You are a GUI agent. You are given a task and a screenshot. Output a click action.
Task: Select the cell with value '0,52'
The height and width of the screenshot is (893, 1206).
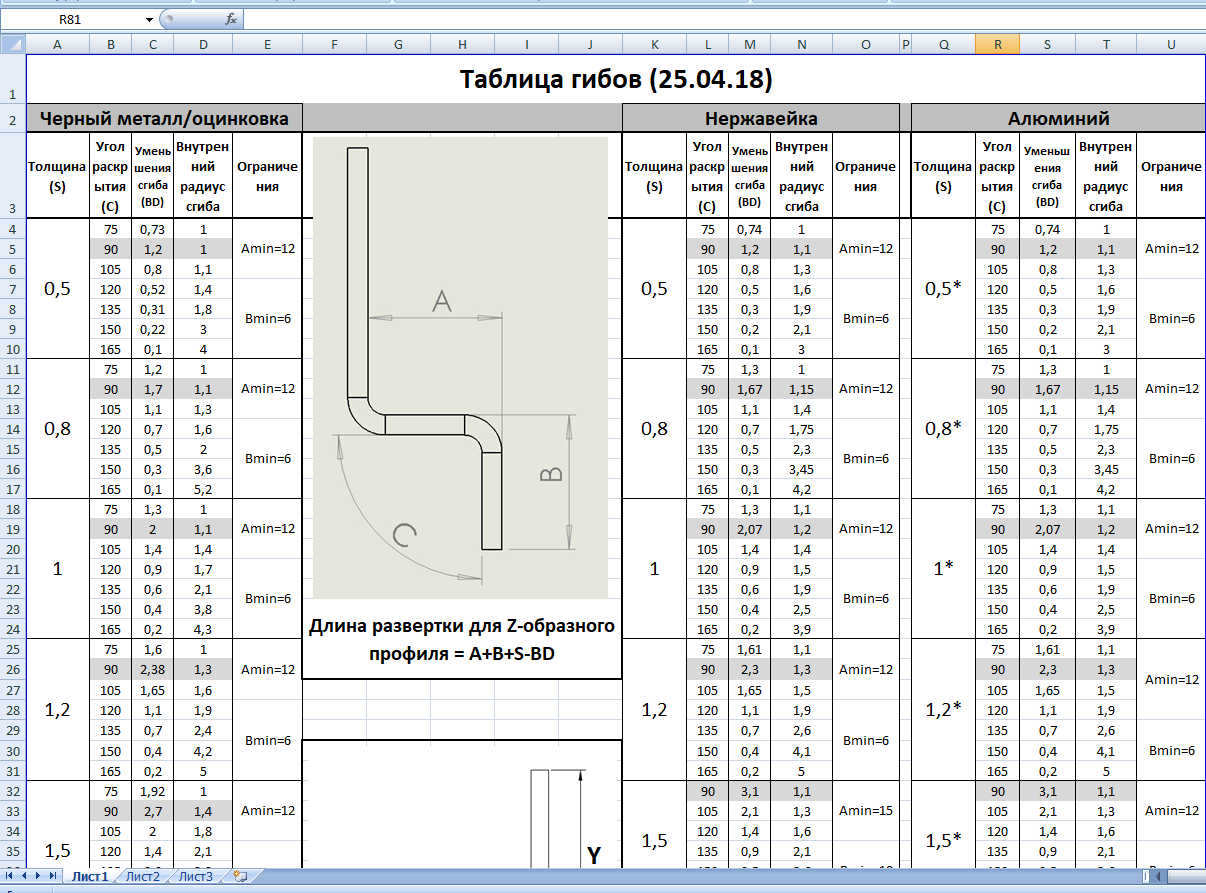click(152, 289)
